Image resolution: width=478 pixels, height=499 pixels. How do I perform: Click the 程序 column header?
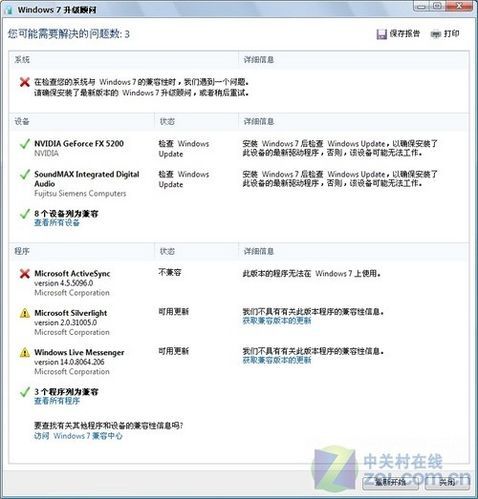click(x=22, y=251)
